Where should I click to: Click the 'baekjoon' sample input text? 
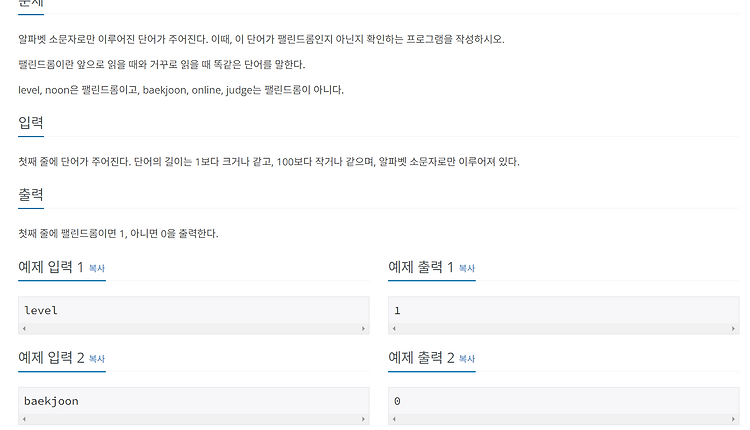[x=51, y=401]
